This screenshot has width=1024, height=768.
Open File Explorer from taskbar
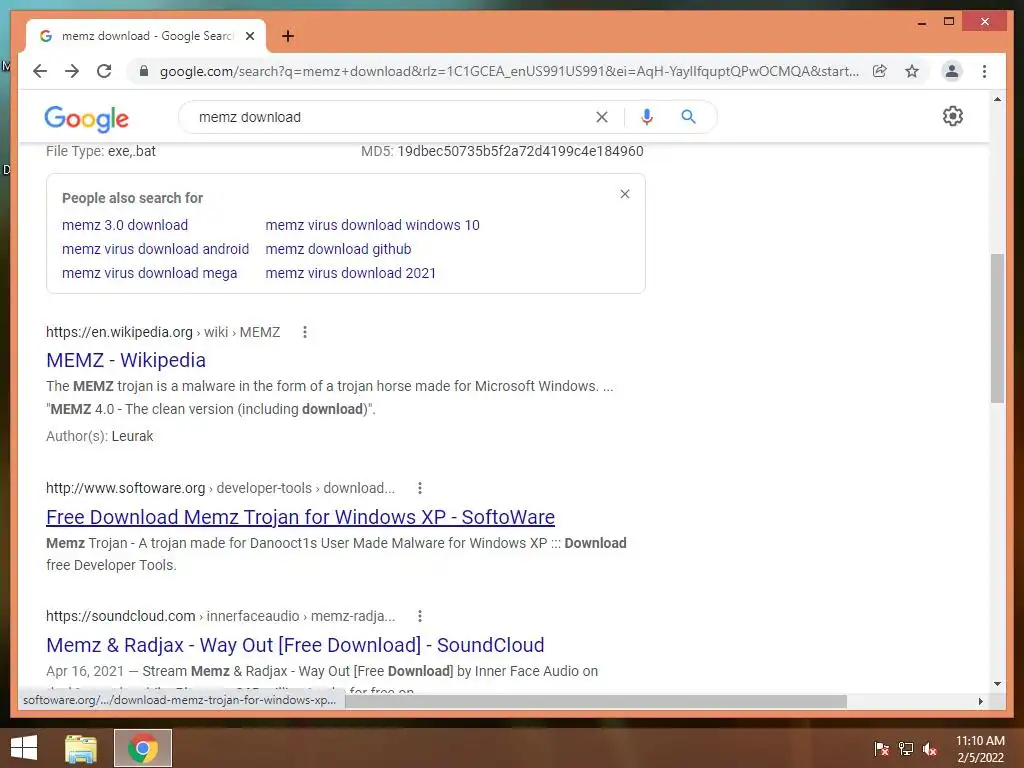pos(81,748)
